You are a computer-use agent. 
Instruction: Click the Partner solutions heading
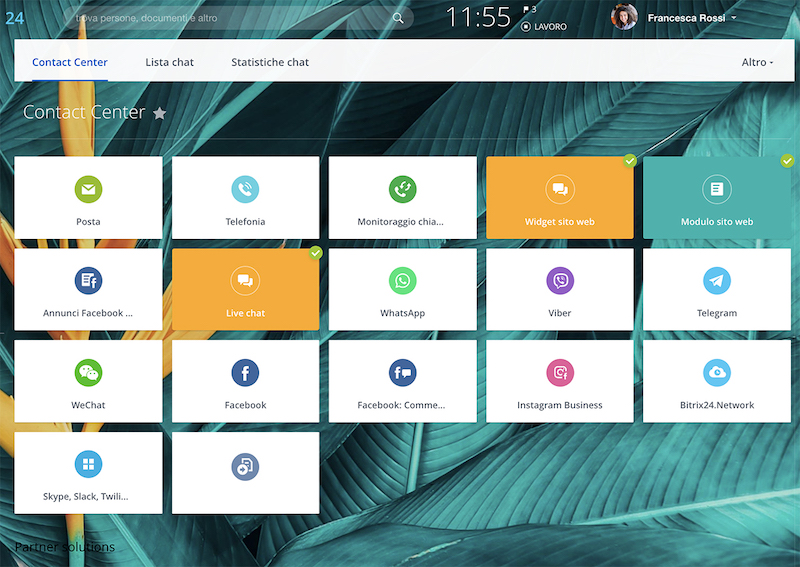[x=65, y=547]
